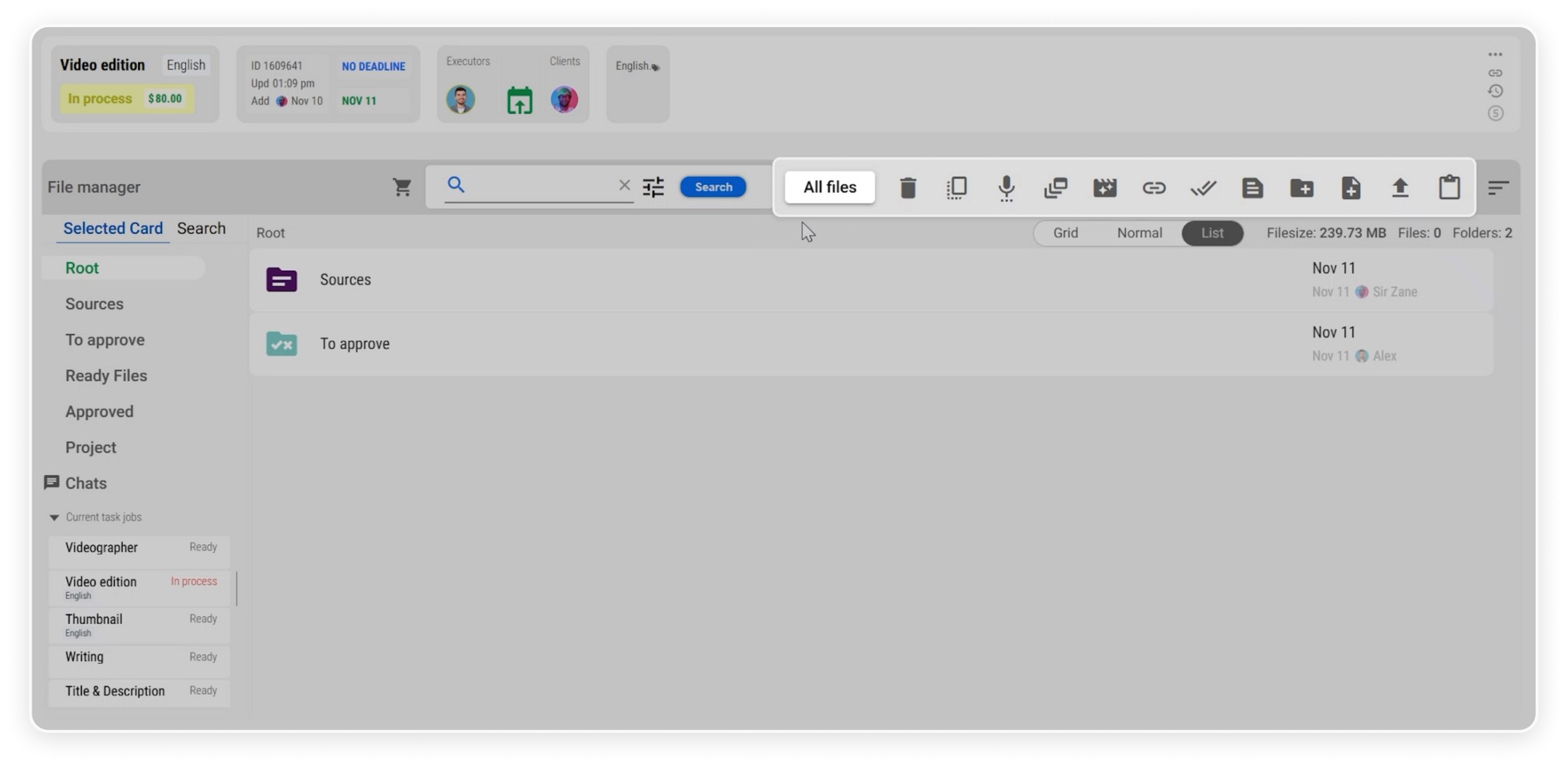The width and height of the screenshot is (1568, 767).
Task: Click the add new file icon
Action: pos(1350,188)
